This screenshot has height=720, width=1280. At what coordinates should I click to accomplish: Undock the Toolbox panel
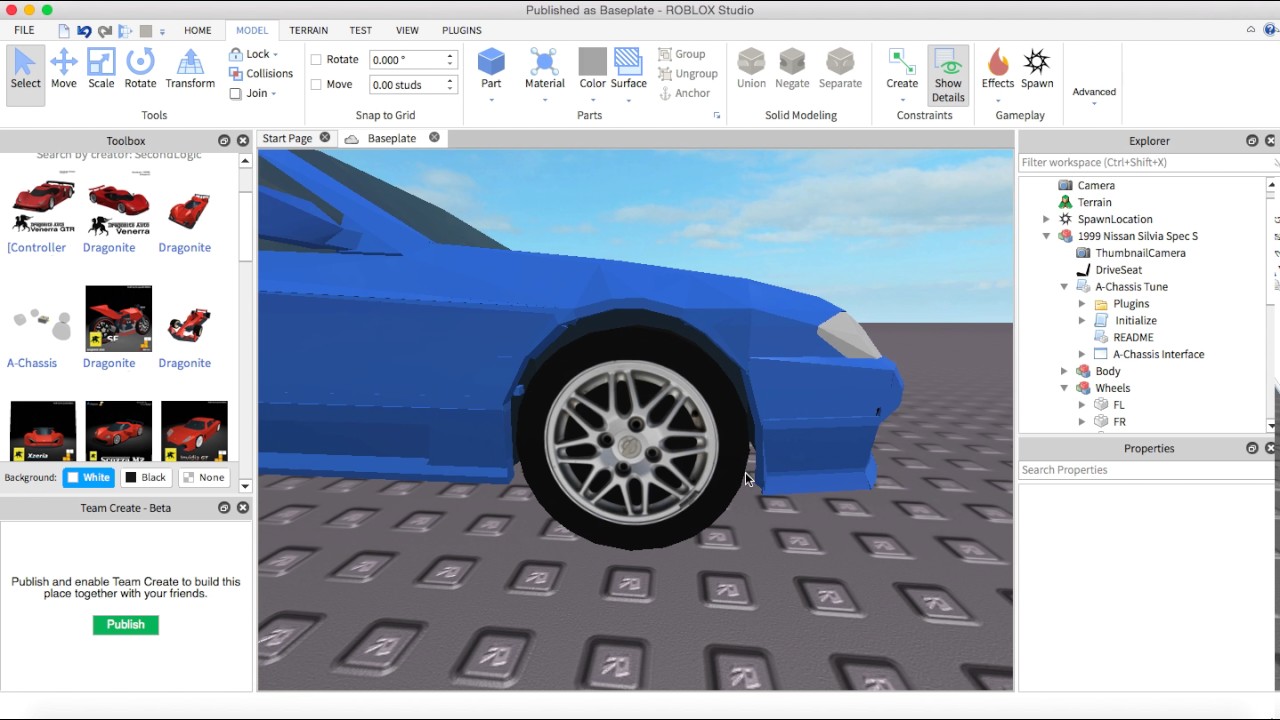coord(224,141)
